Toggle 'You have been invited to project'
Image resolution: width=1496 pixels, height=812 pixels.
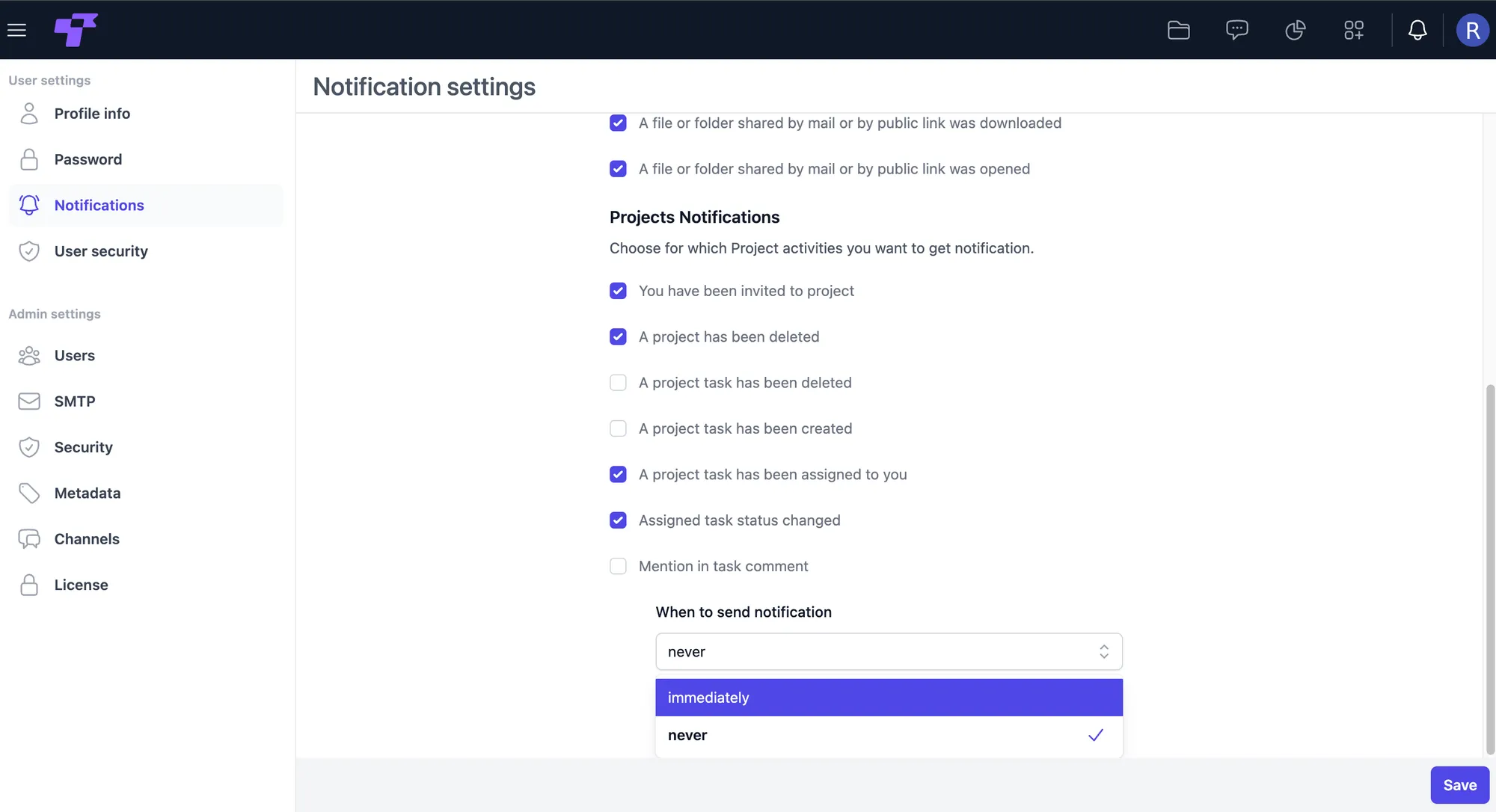[x=618, y=291]
